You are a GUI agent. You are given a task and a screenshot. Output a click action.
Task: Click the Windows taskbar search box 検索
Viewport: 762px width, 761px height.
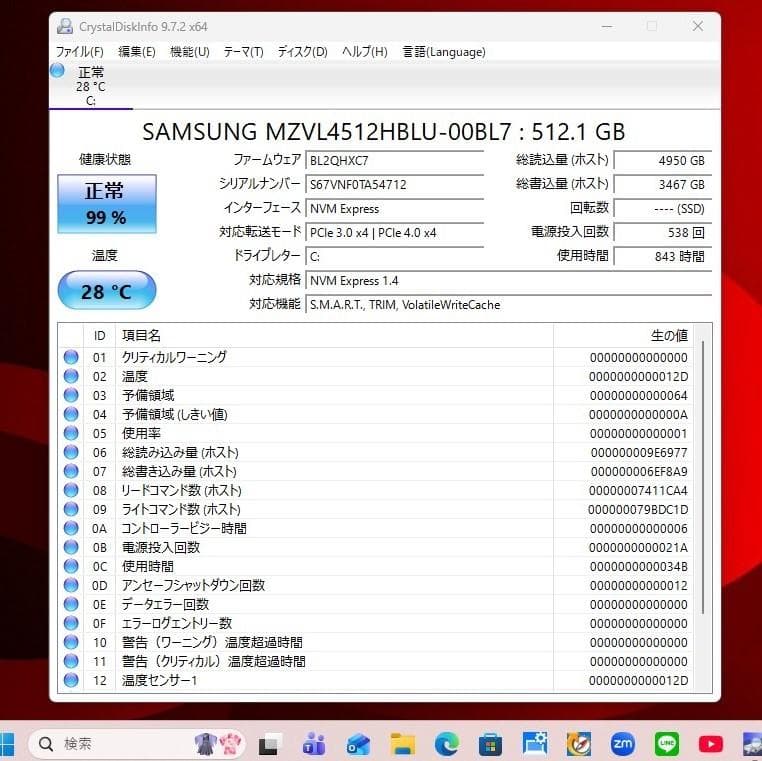[x=137, y=744]
